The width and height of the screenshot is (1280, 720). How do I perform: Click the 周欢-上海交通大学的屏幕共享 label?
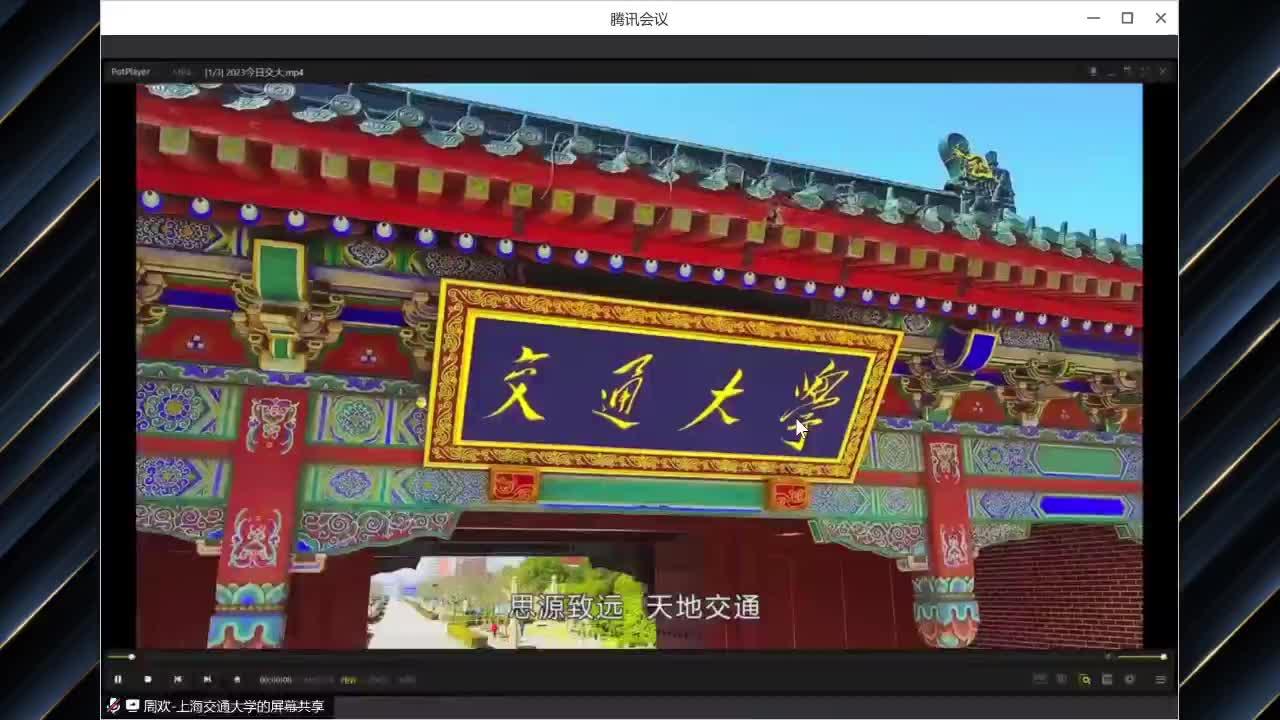pos(234,706)
